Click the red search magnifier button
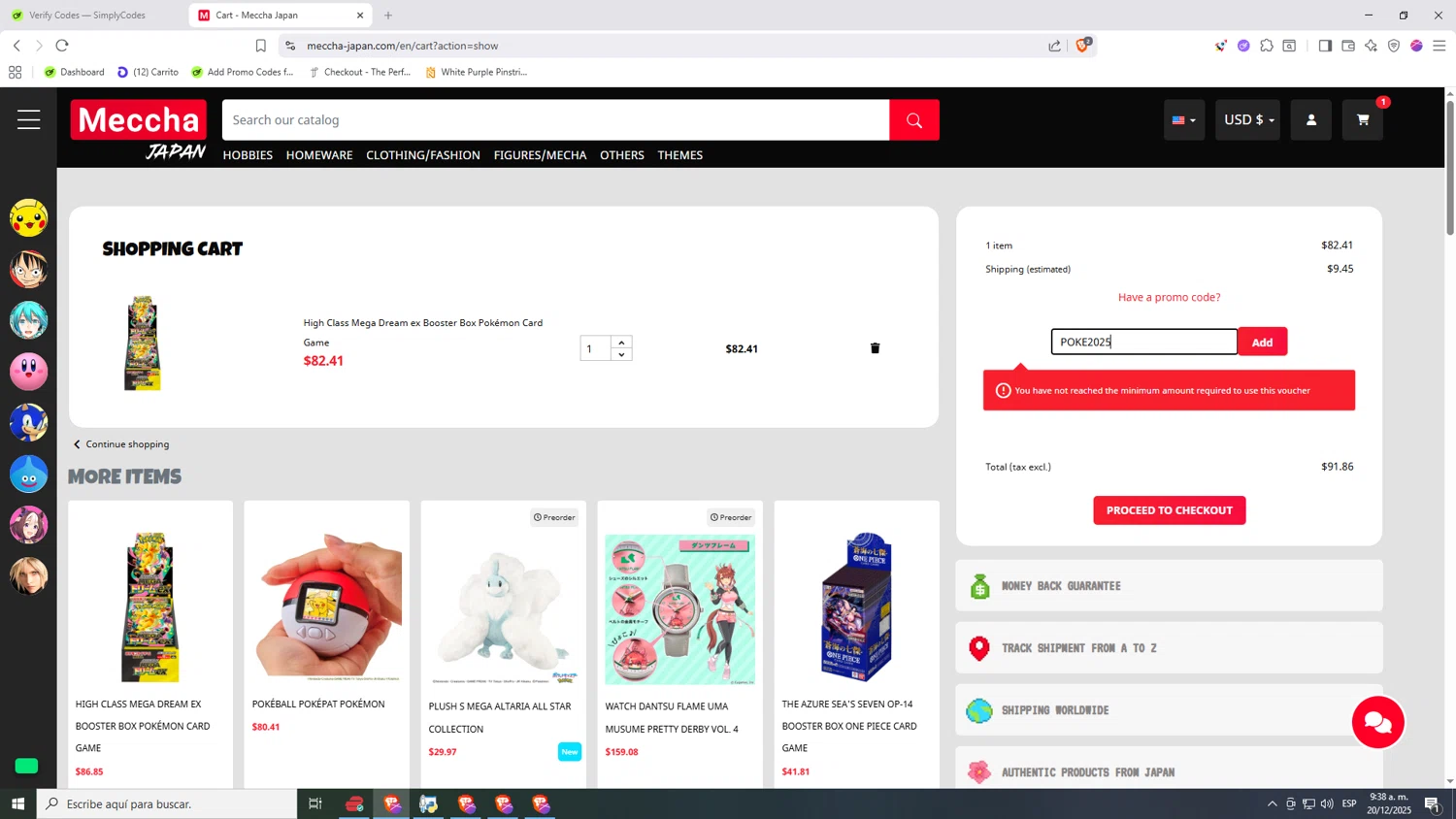This screenshot has width=1456, height=819. 914,120
